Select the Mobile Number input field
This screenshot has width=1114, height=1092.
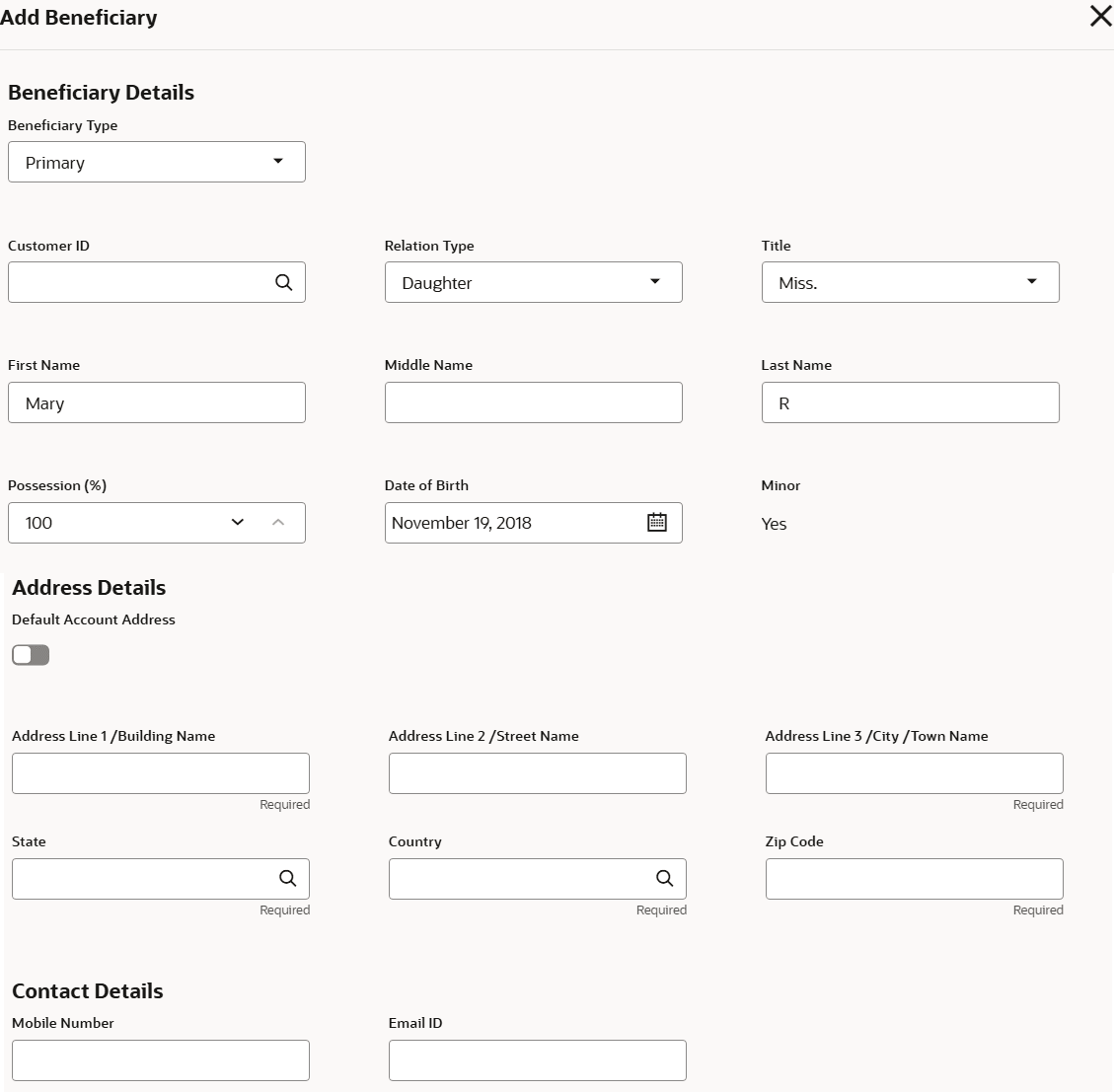[161, 1060]
